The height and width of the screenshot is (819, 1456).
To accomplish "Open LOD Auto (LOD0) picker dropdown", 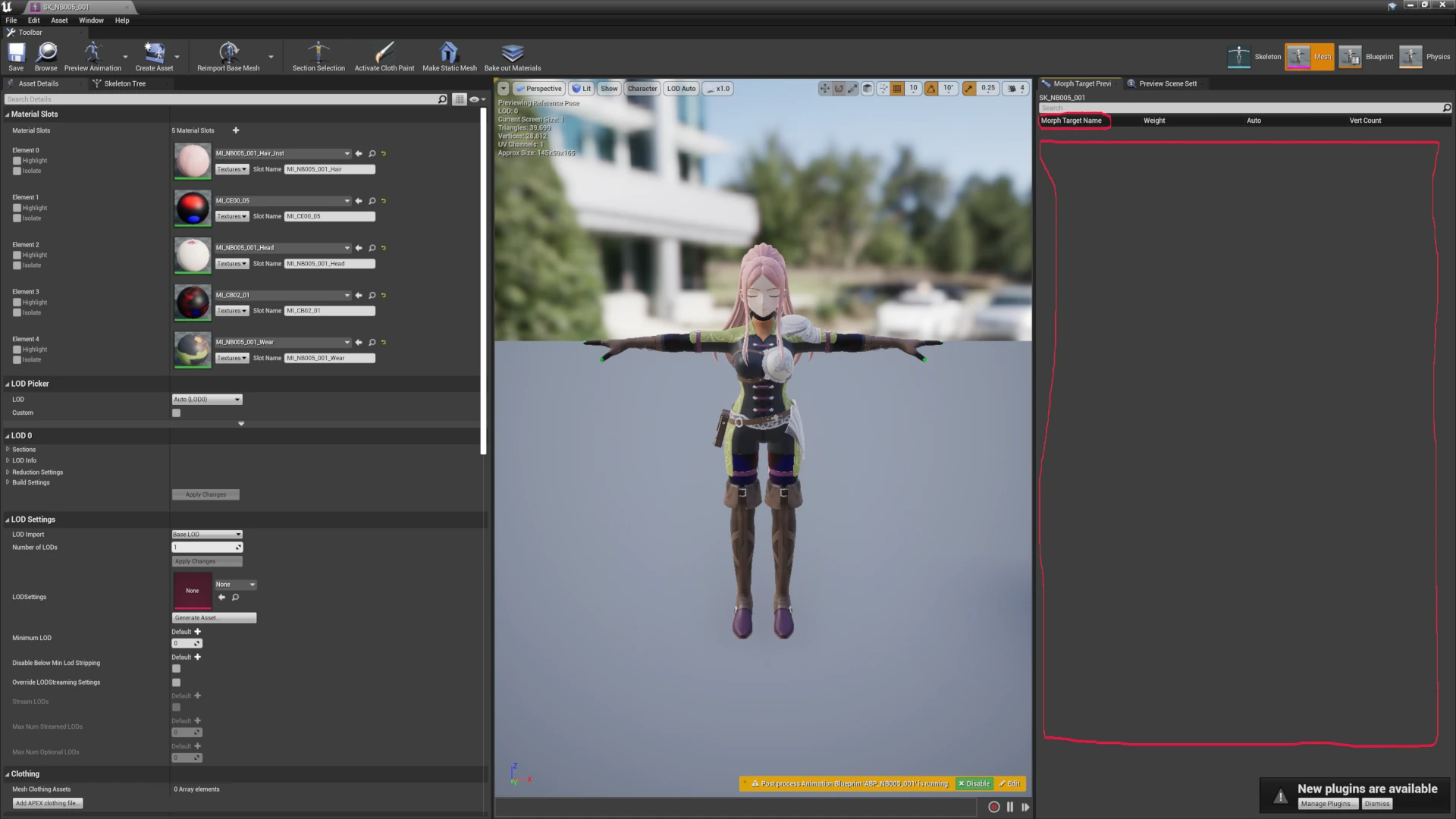I will coord(207,400).
